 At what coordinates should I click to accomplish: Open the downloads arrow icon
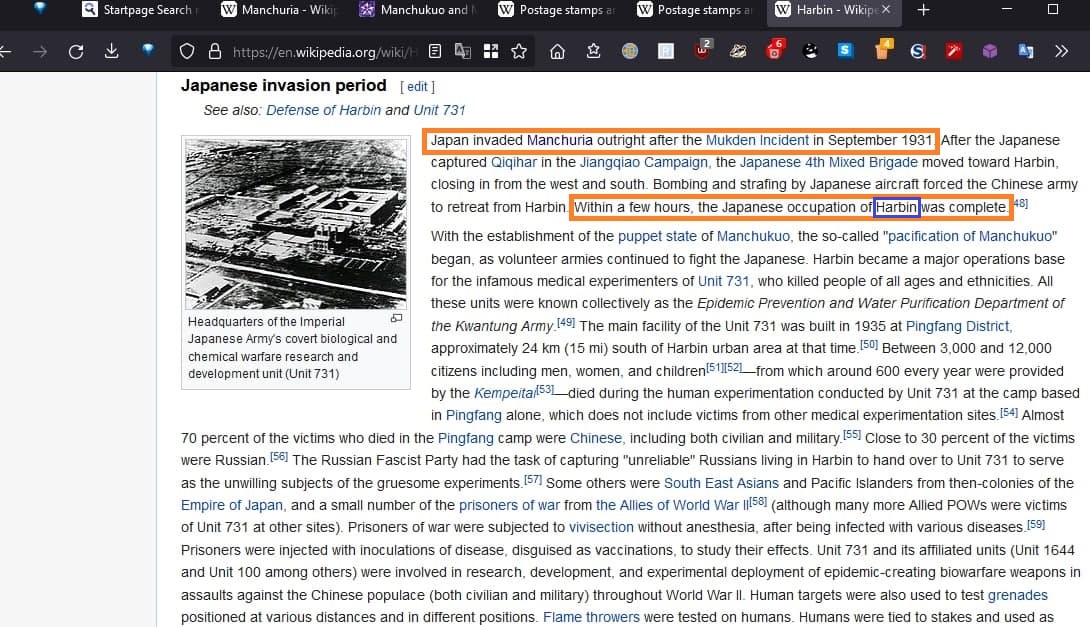[x=111, y=51]
